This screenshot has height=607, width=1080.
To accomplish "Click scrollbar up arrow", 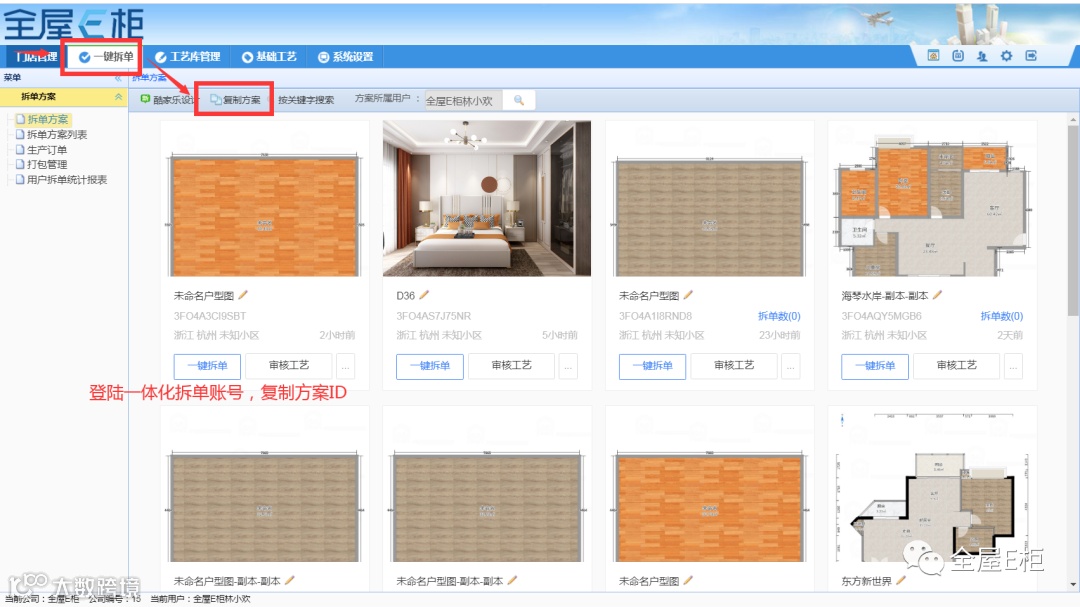I will [1073, 120].
